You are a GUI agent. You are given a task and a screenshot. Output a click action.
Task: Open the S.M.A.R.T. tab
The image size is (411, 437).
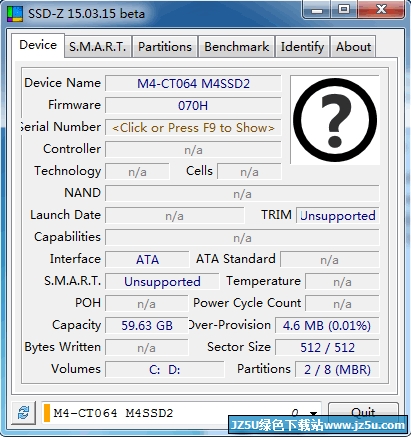point(98,47)
